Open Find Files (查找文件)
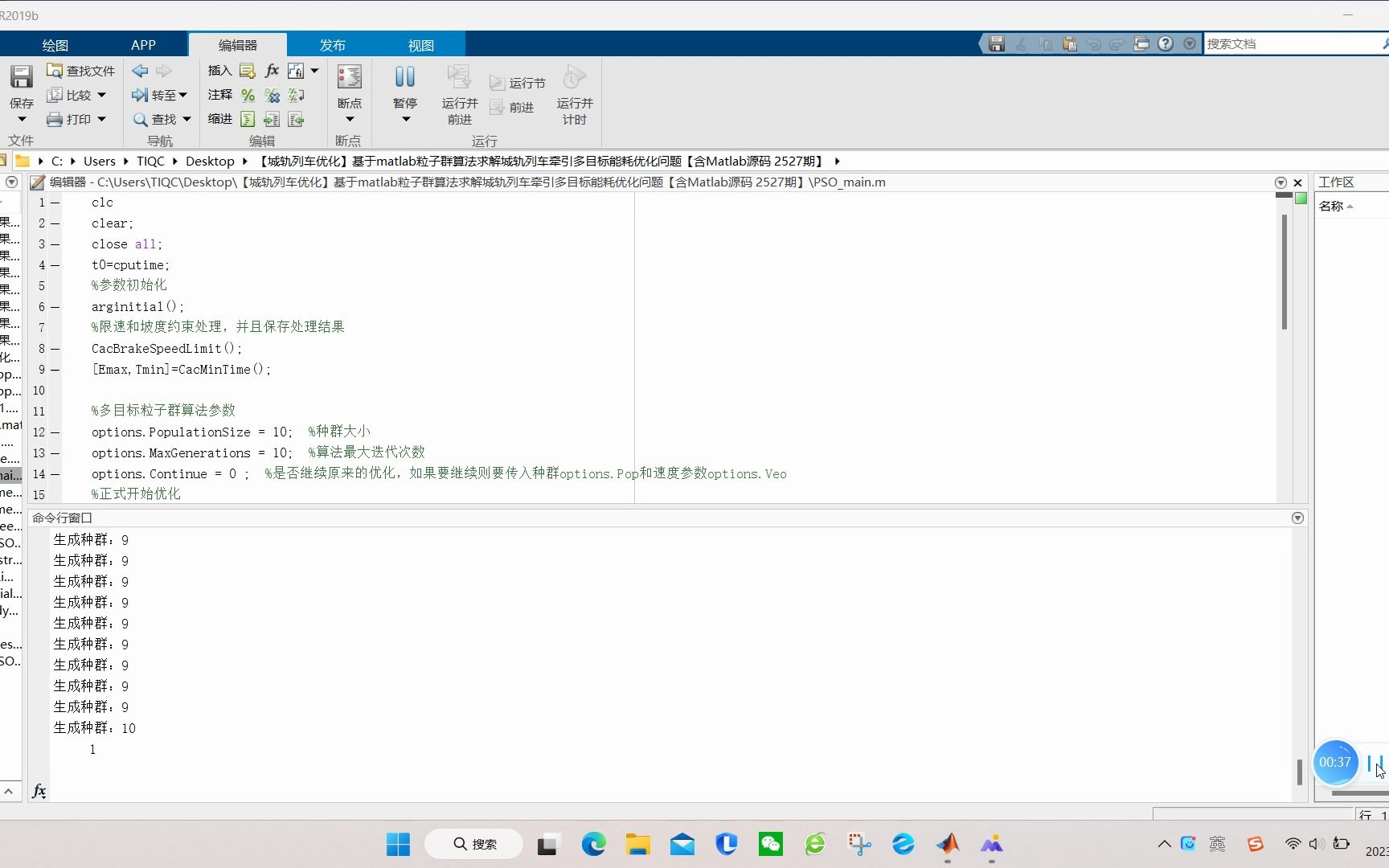Screen dimensions: 1389x868 80,71
